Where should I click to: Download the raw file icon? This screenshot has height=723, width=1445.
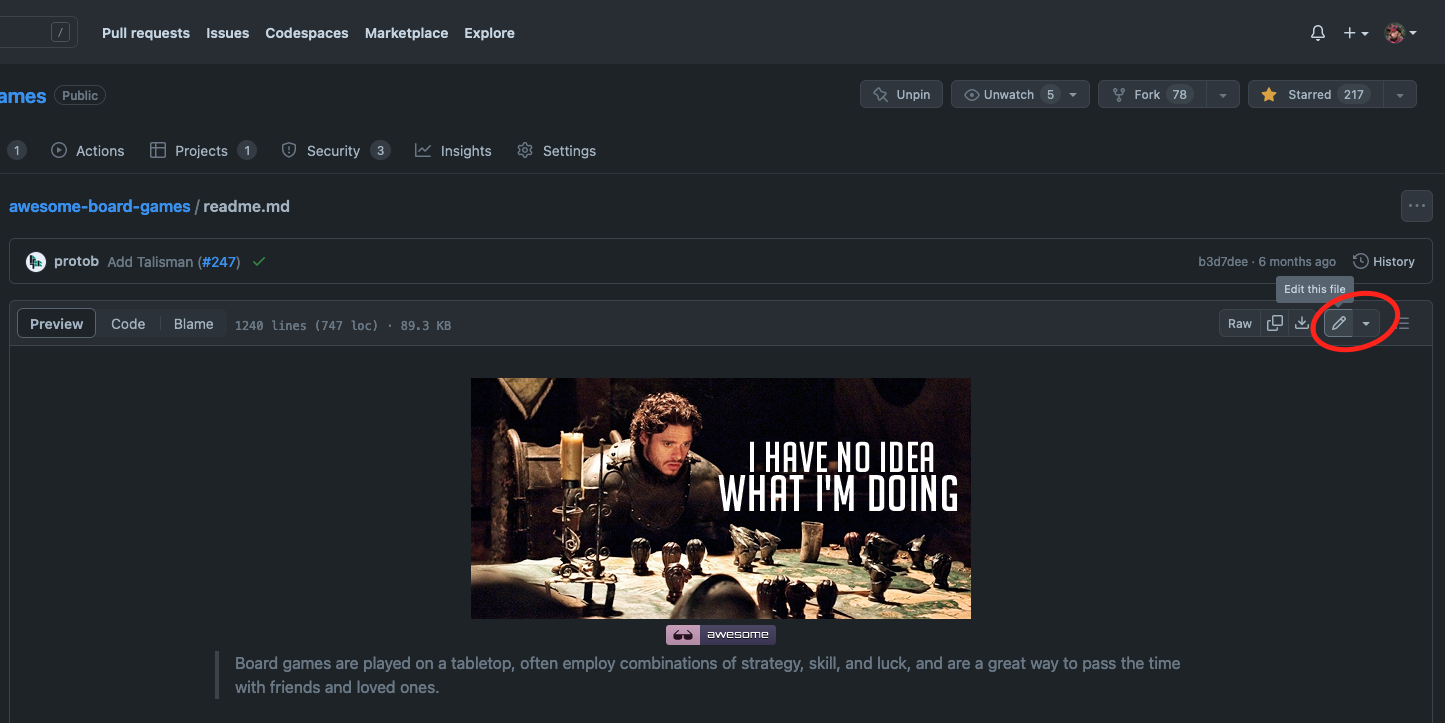click(x=1301, y=323)
